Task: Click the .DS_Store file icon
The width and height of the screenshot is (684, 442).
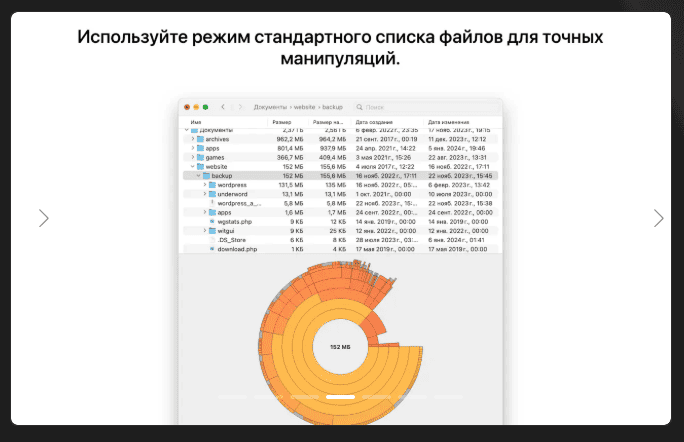Action: point(212,240)
